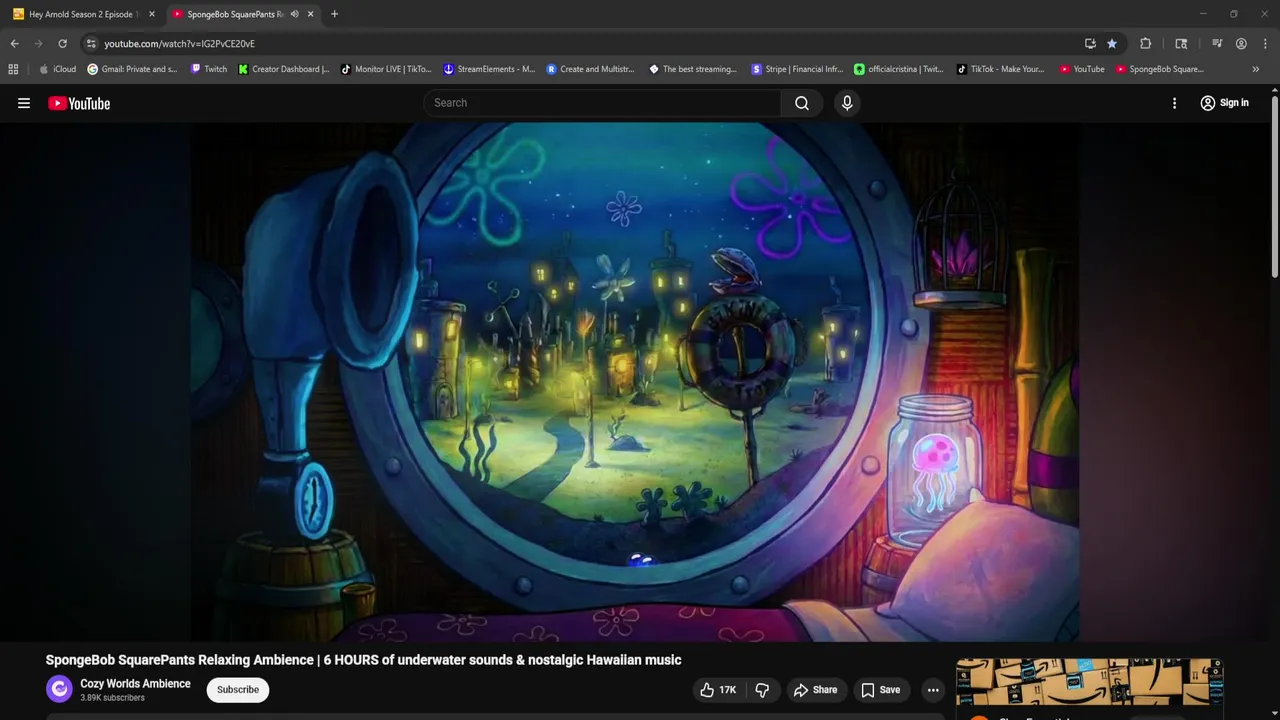Open the apps grid in bookmarks bar
1280x720 pixels.
pyautogui.click(x=13, y=69)
